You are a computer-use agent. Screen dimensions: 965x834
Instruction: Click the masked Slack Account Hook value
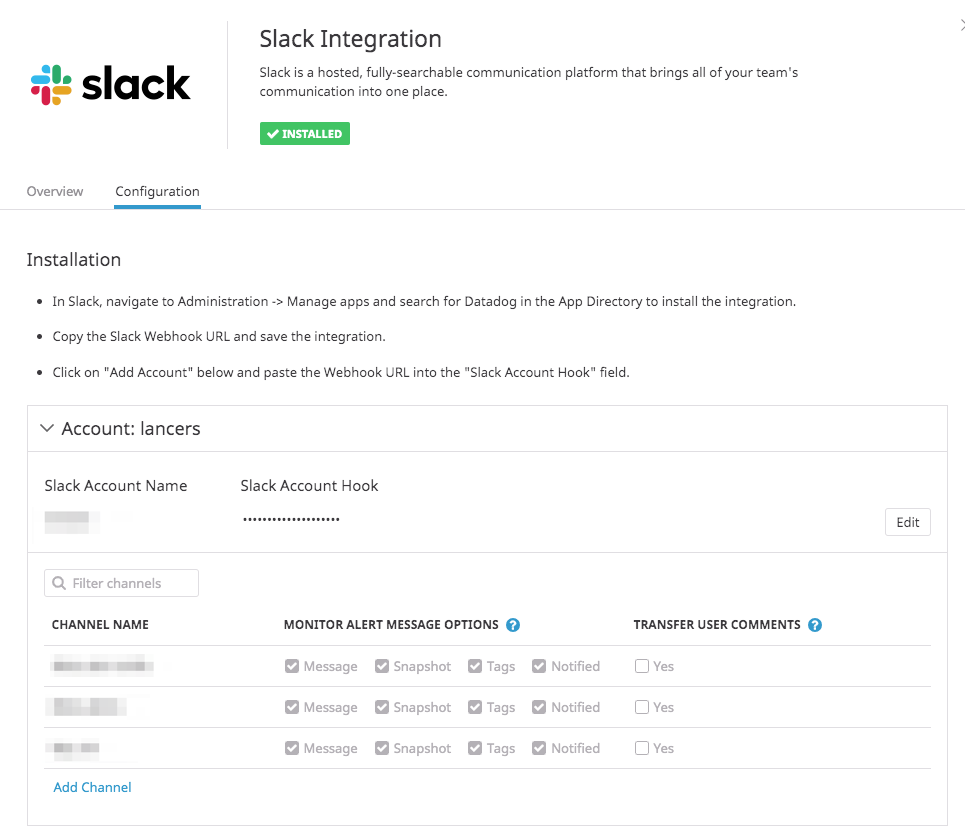(x=291, y=520)
